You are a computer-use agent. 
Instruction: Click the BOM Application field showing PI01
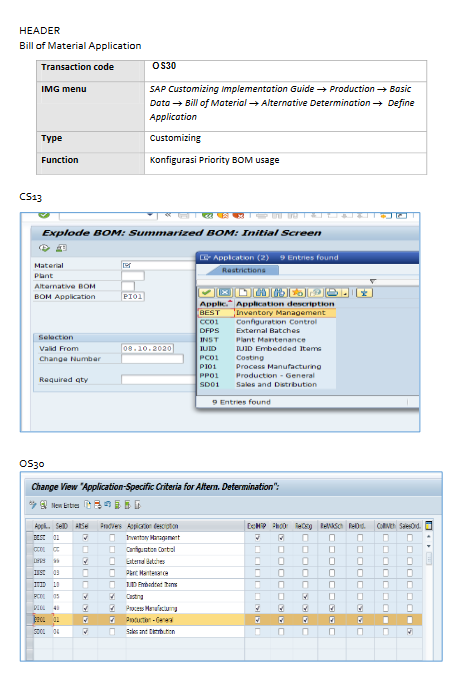point(133,297)
